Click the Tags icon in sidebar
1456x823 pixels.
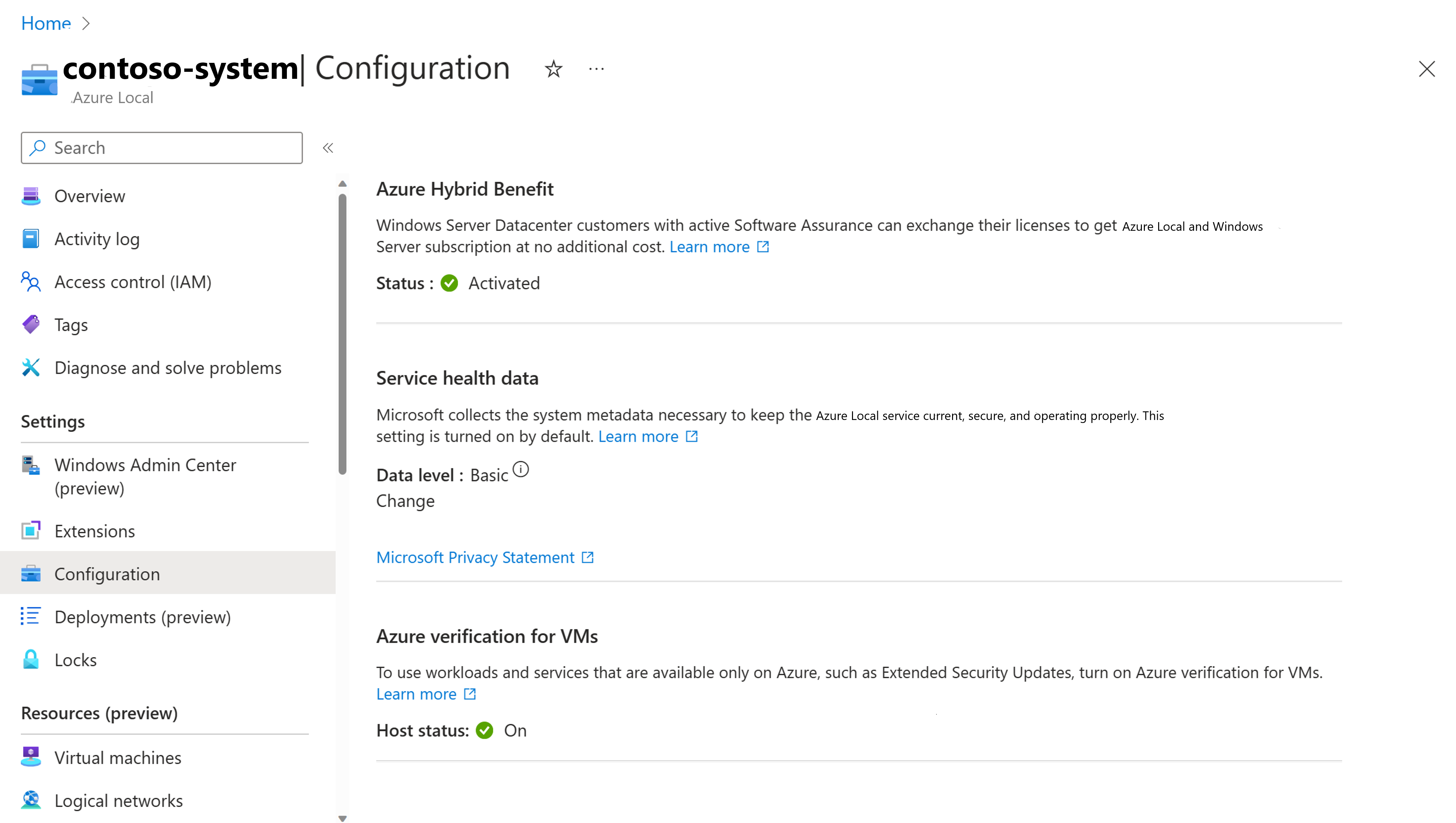point(31,325)
